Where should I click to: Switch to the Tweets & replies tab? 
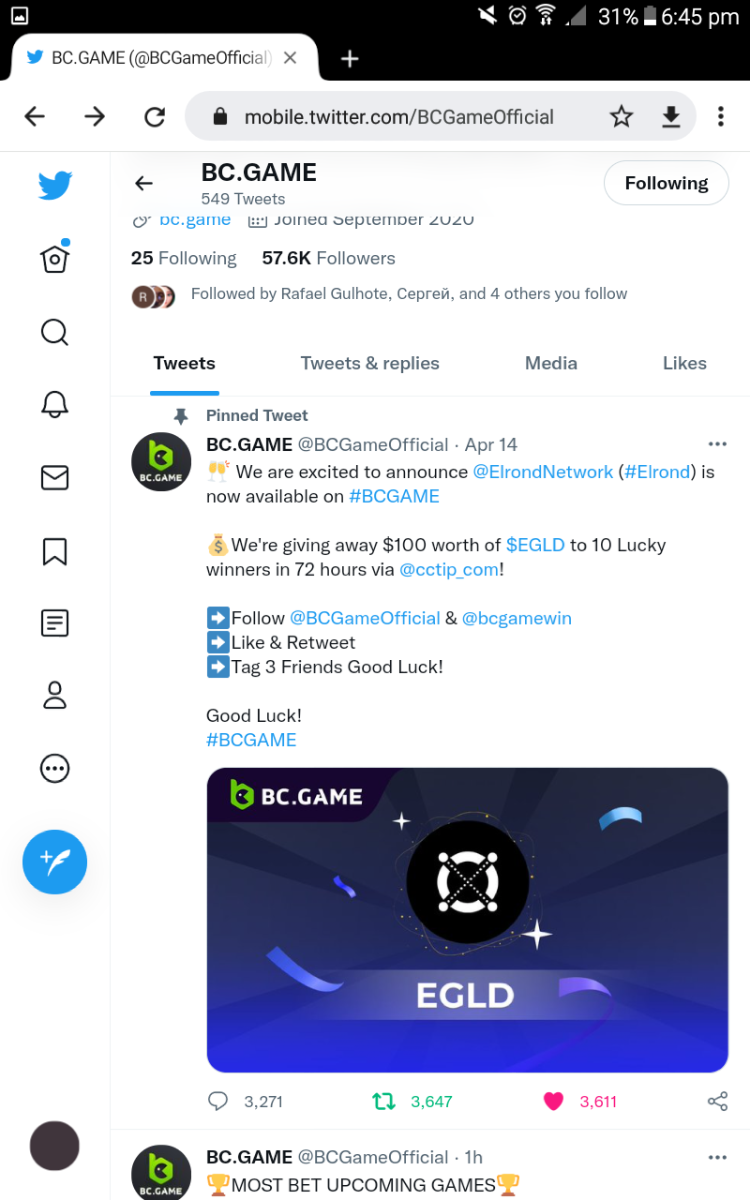370,363
